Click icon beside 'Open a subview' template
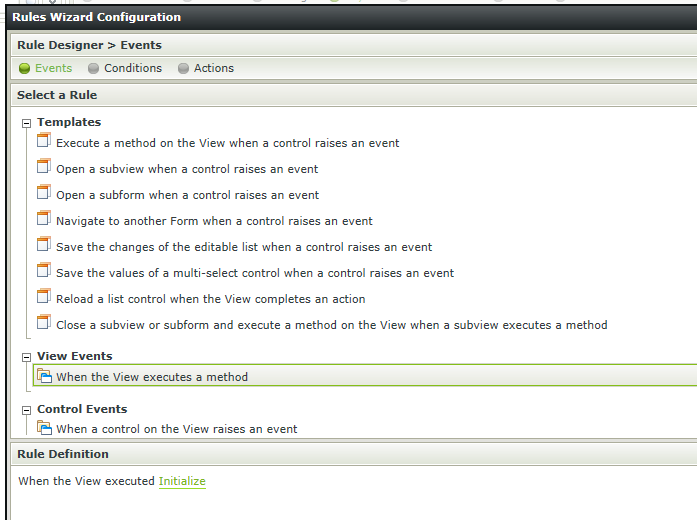Screen dimensions: 697x520 tap(43, 167)
